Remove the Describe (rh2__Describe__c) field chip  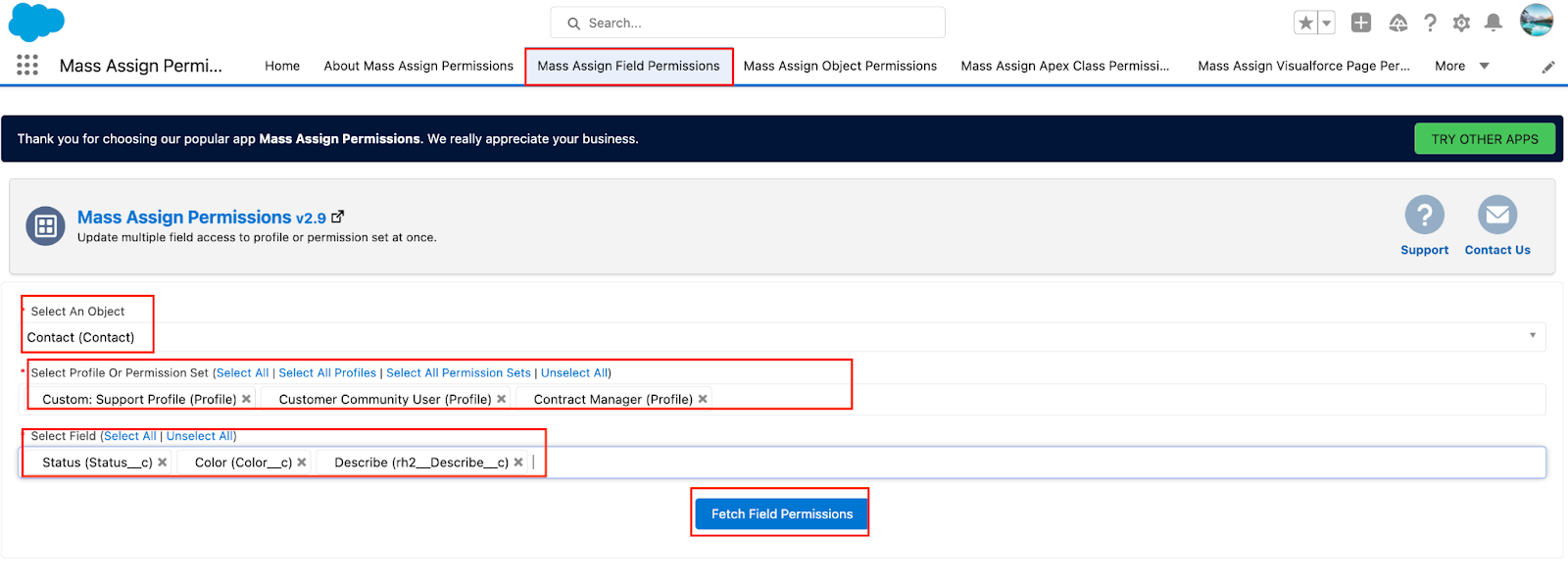pyautogui.click(x=518, y=463)
